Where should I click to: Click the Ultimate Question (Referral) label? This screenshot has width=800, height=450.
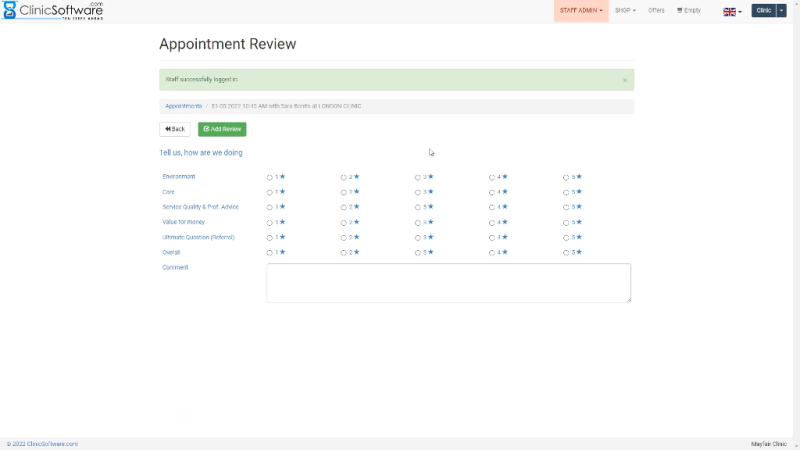(x=198, y=237)
